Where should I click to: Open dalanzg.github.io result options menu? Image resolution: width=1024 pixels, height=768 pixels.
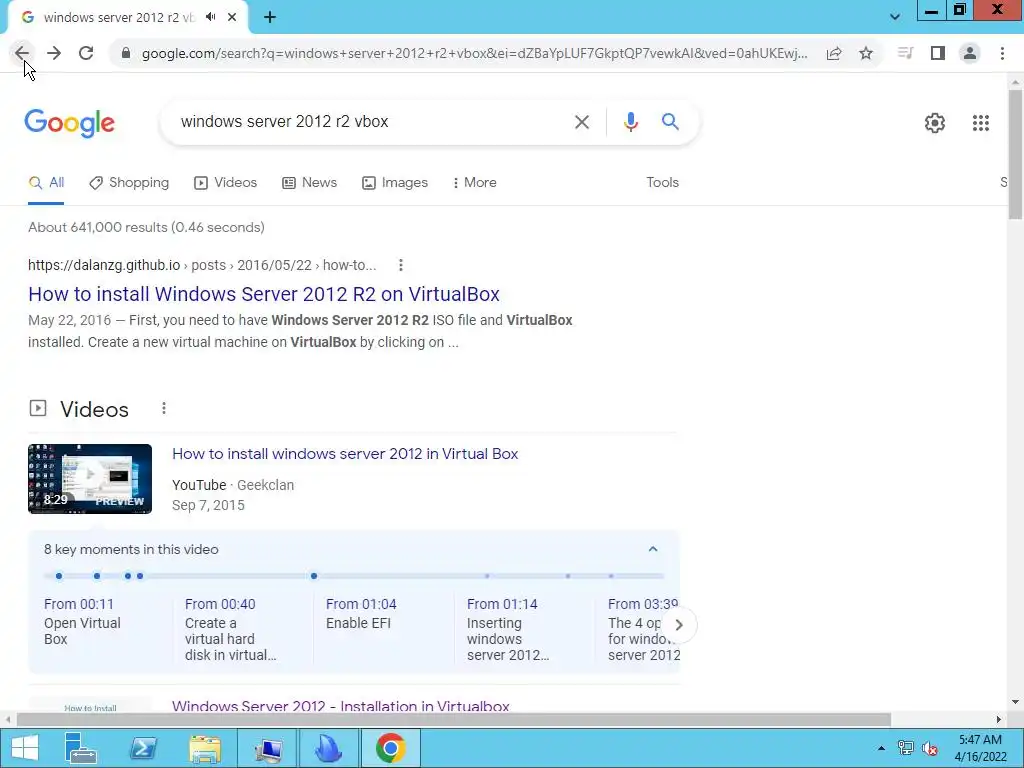click(x=401, y=265)
